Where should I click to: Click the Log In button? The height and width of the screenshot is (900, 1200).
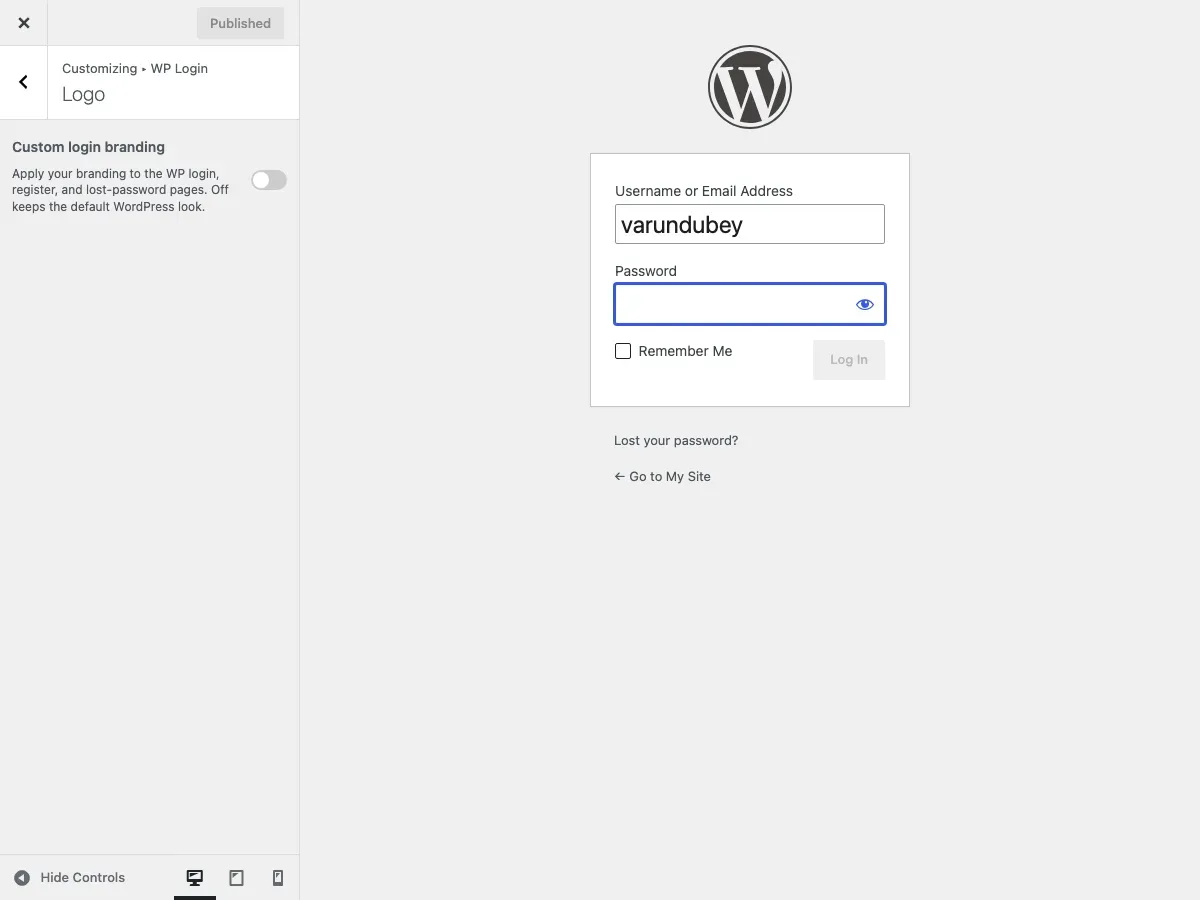[849, 360]
